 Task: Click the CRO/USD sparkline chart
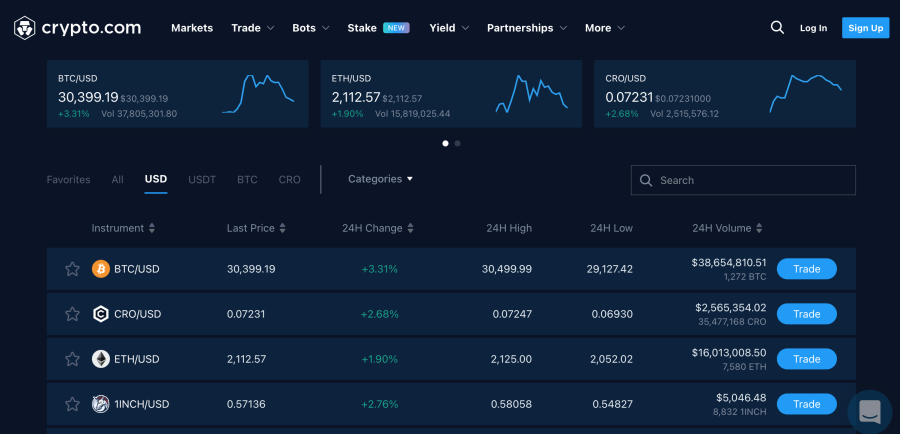(x=806, y=94)
